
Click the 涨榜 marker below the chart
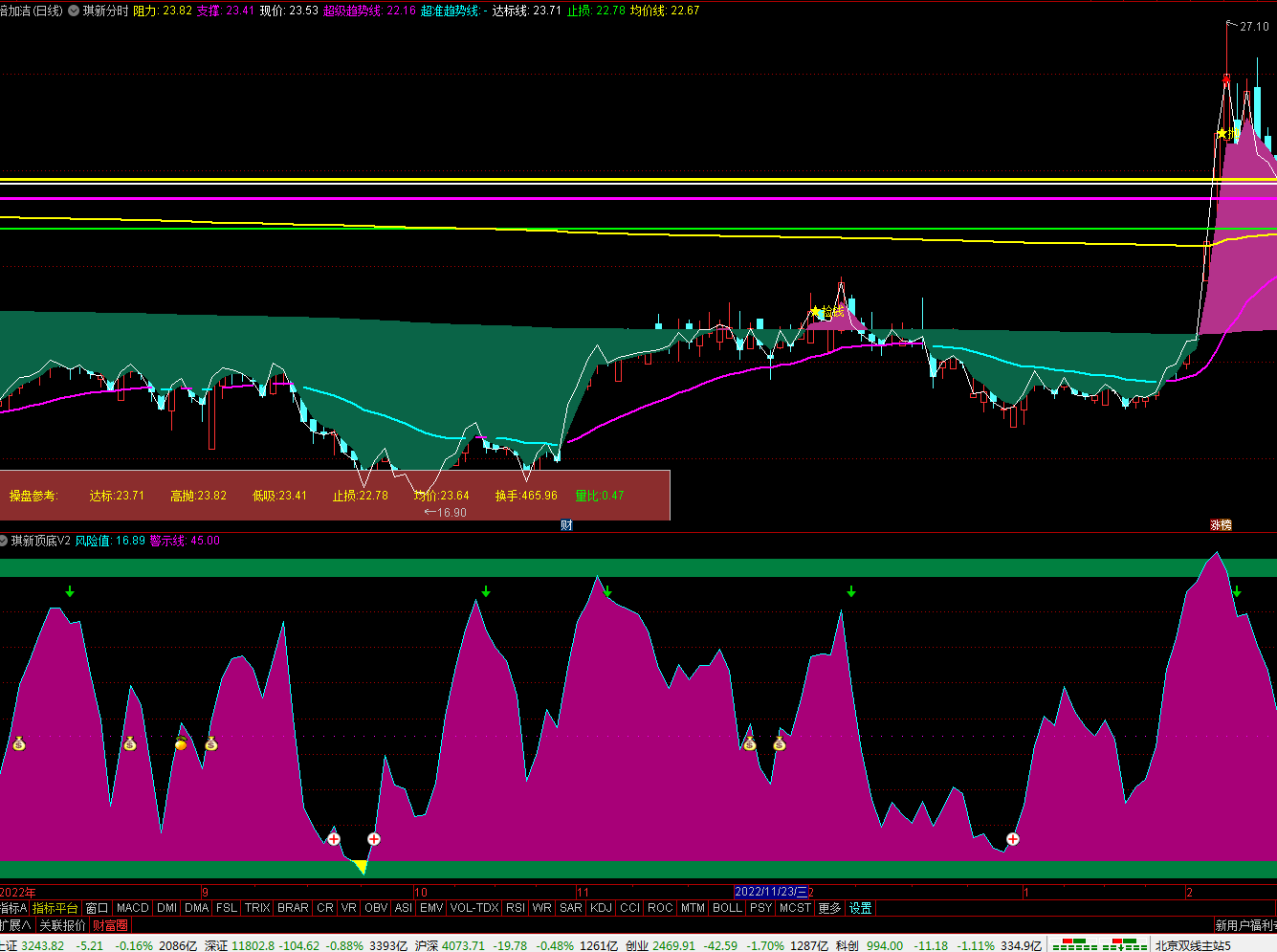pyautogui.click(x=1222, y=525)
